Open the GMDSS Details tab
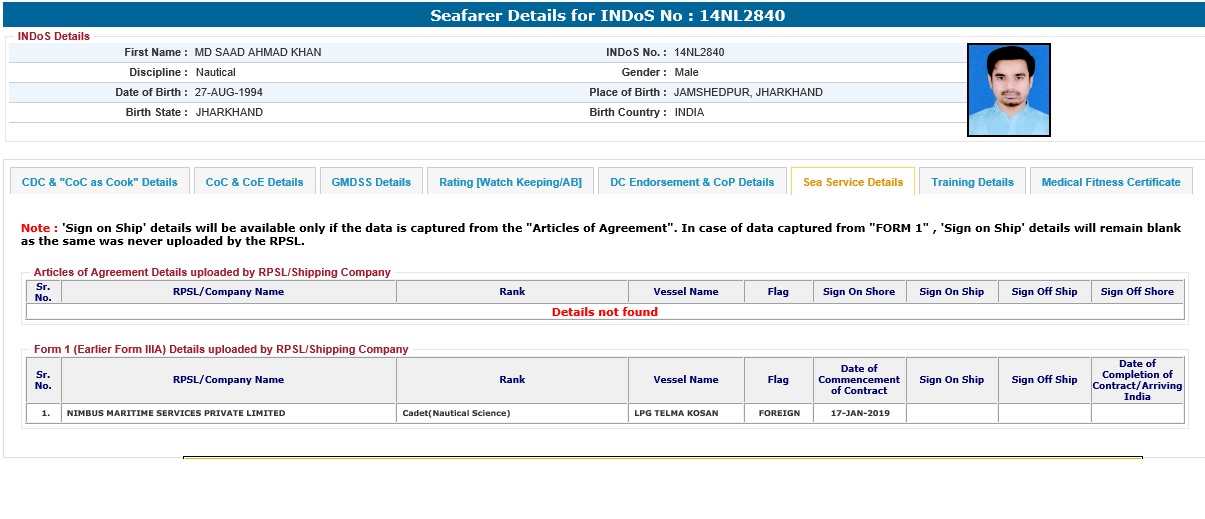This screenshot has height=519, width=1205. coord(371,182)
